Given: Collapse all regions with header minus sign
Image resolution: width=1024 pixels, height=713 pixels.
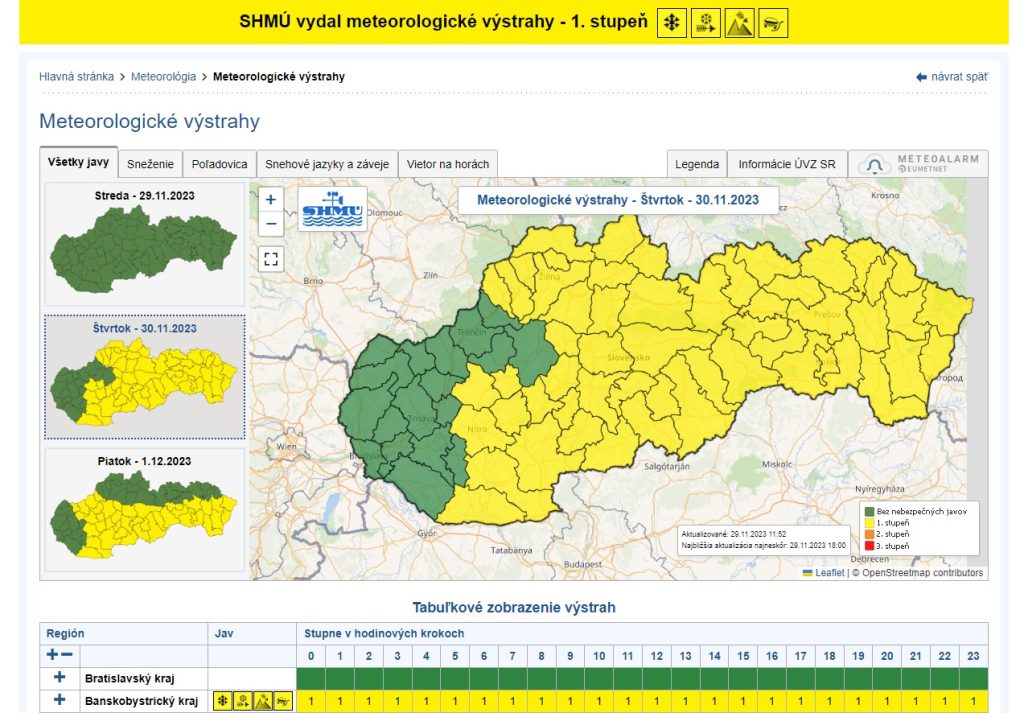Looking at the screenshot, I should (x=67, y=655).
